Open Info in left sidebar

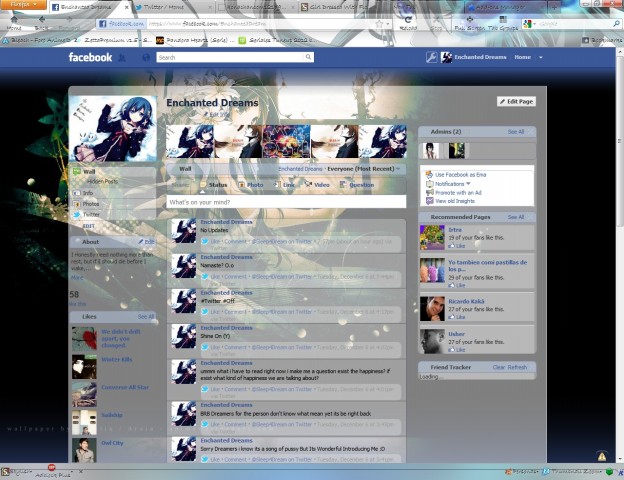[114, 193]
